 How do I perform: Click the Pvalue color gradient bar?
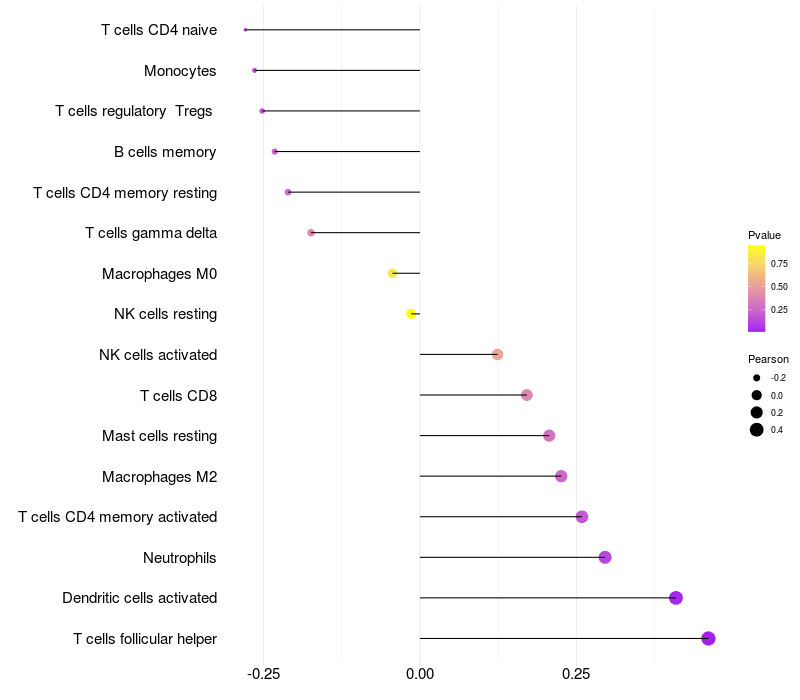[757, 288]
